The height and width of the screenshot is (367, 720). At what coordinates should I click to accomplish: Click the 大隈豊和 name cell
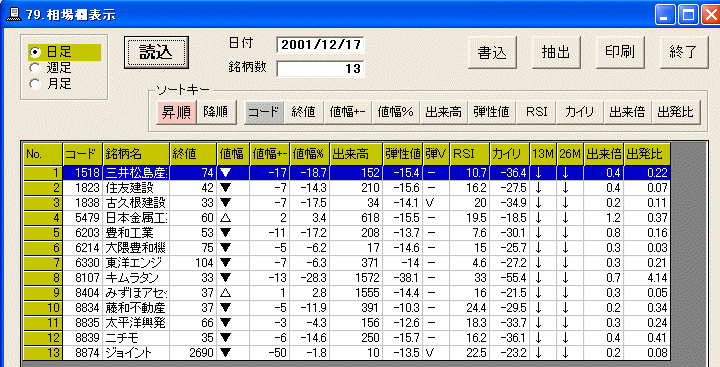136,248
